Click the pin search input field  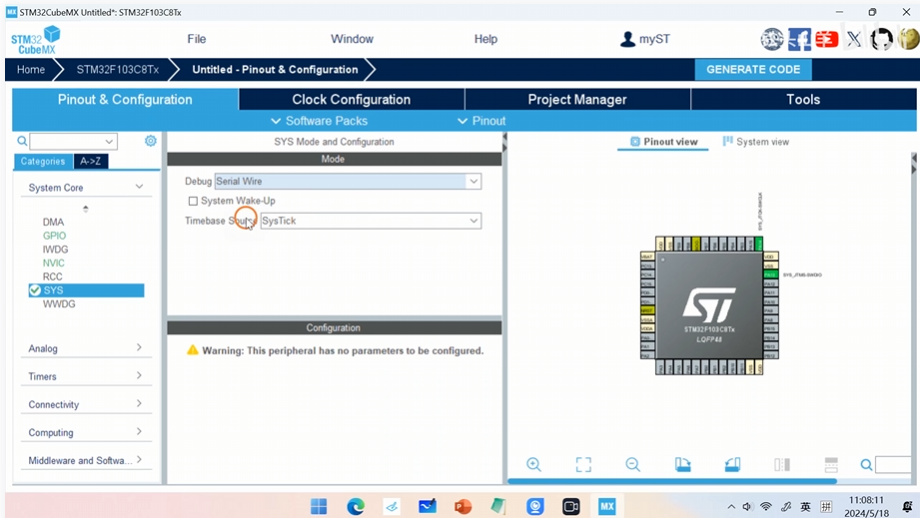[x=893, y=465]
